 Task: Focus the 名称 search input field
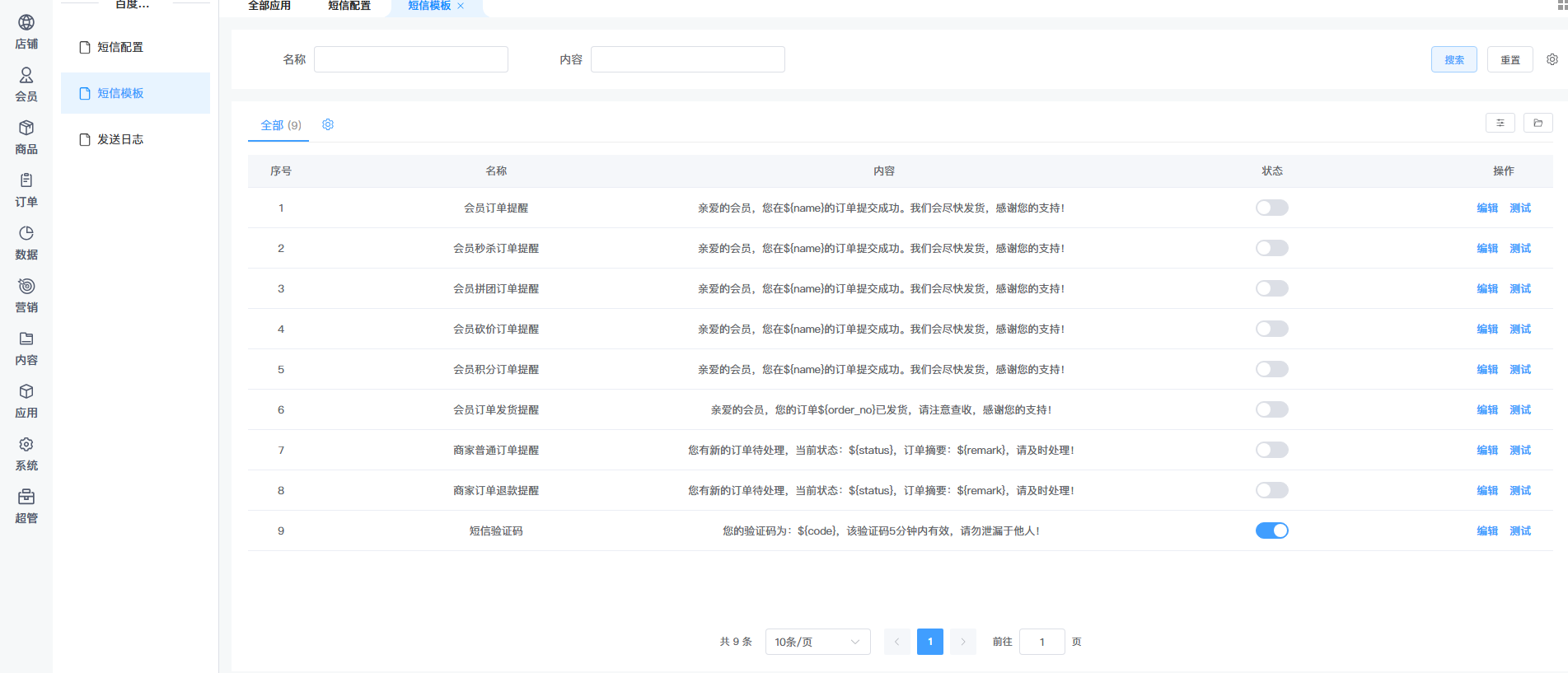point(411,59)
